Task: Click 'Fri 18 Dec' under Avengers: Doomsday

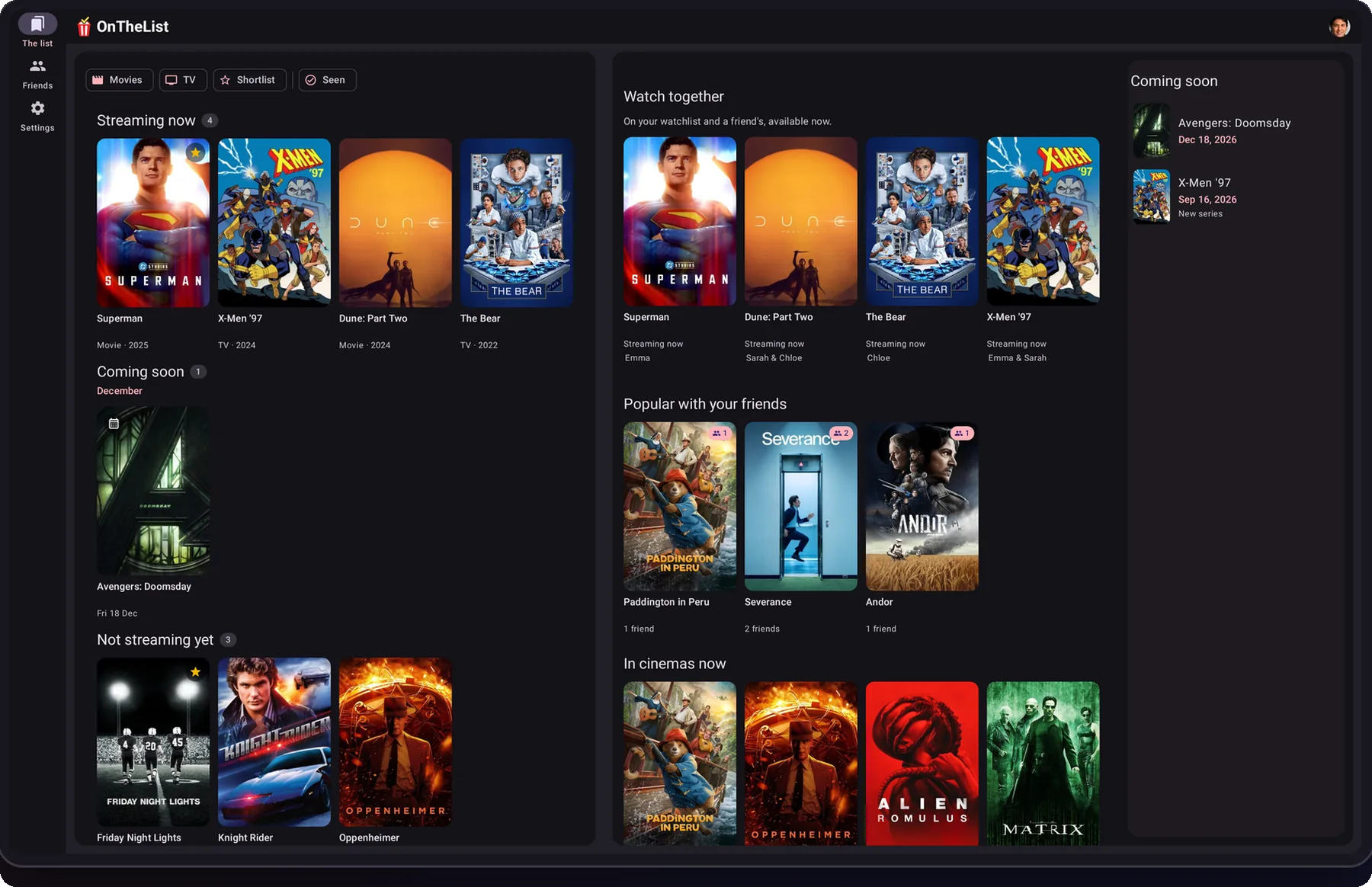Action: [117, 613]
